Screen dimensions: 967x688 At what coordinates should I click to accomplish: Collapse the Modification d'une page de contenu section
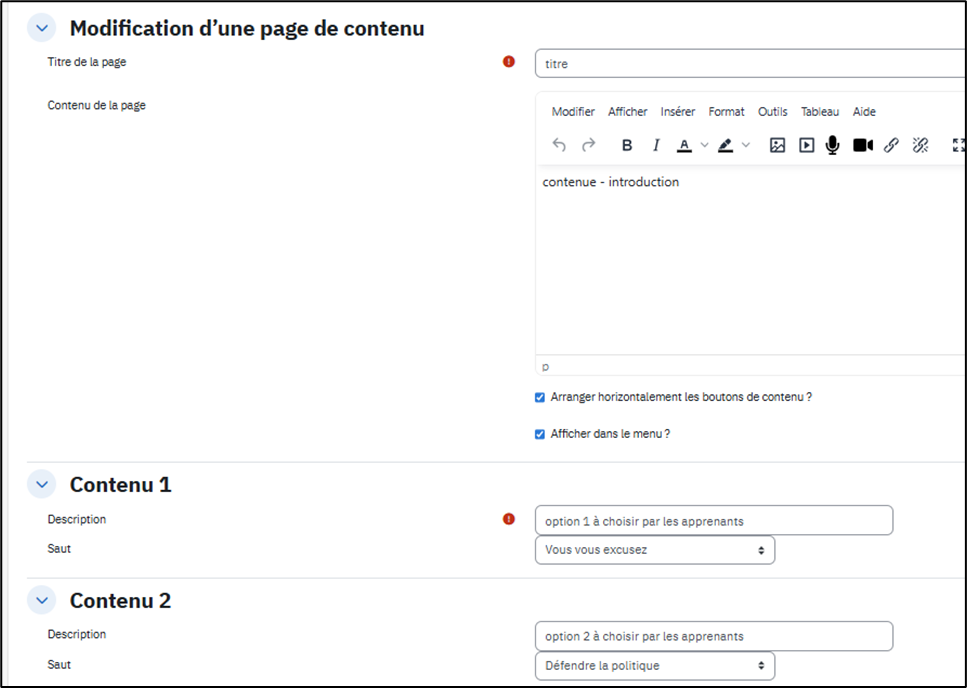tap(41, 28)
